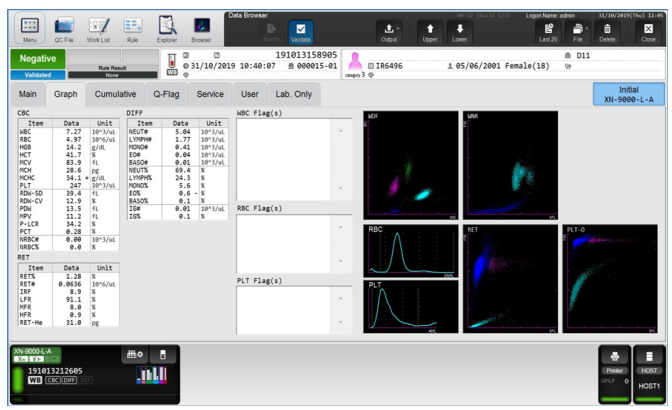Screen dimensions: 672x410
Task: Open the Explorer icon
Action: 167,30
